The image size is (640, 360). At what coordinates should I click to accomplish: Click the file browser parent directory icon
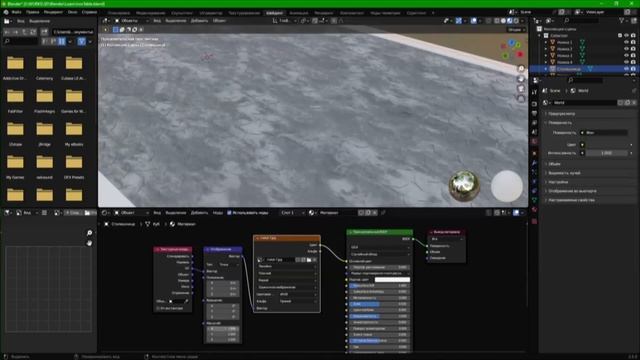[25, 31]
